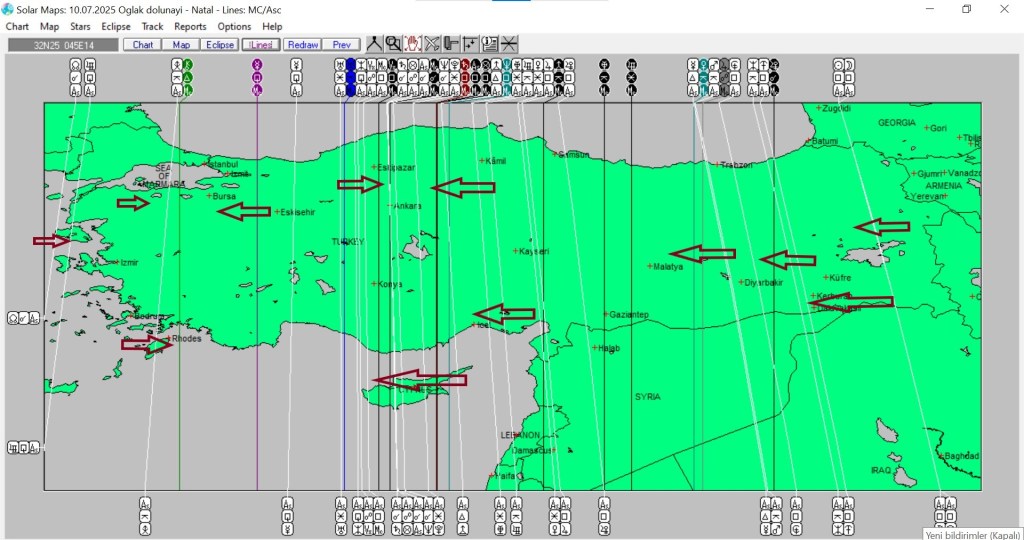Open the Track menu
The width and height of the screenshot is (1024, 540).
click(152, 26)
